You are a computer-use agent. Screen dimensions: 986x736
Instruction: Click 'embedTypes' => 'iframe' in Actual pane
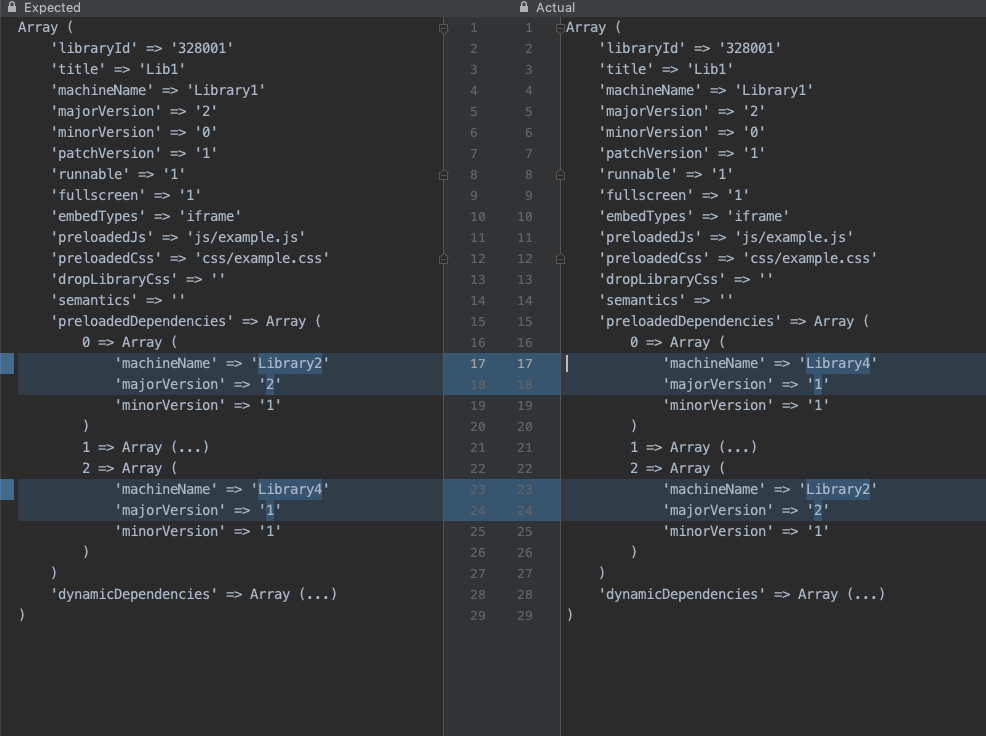(x=694, y=216)
